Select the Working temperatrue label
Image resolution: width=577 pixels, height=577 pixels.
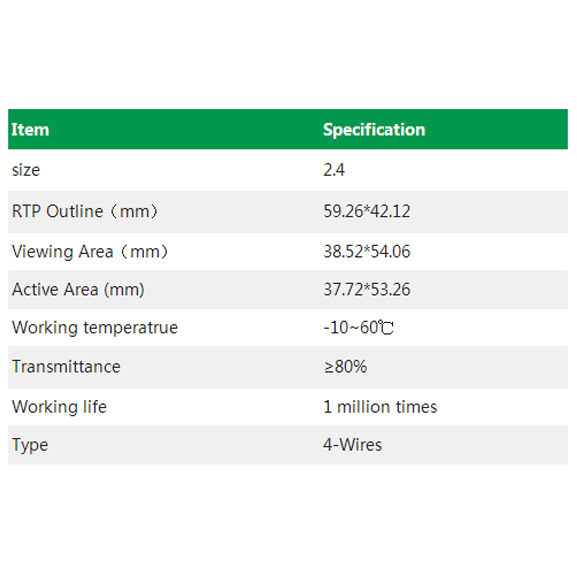click(95, 328)
